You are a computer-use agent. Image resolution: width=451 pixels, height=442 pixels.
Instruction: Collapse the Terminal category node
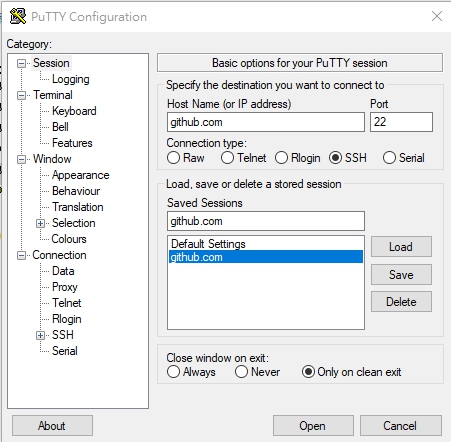pos(21,95)
